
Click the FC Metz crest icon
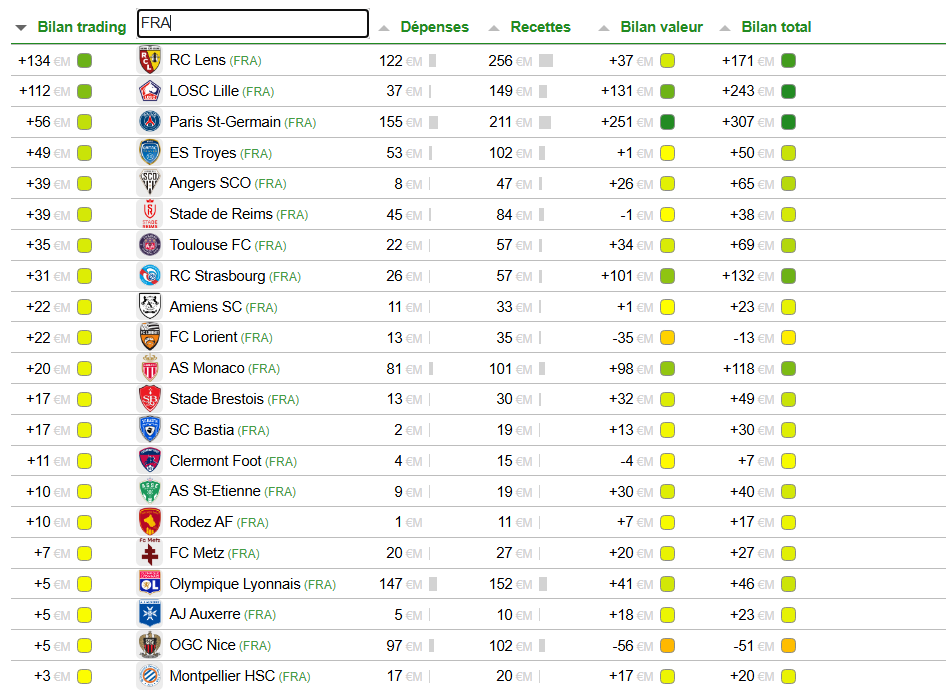(150, 553)
